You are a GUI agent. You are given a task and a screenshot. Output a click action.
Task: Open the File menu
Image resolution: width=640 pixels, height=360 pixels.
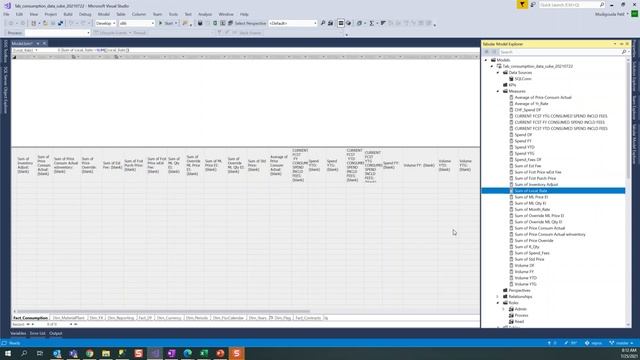[x=6, y=14]
